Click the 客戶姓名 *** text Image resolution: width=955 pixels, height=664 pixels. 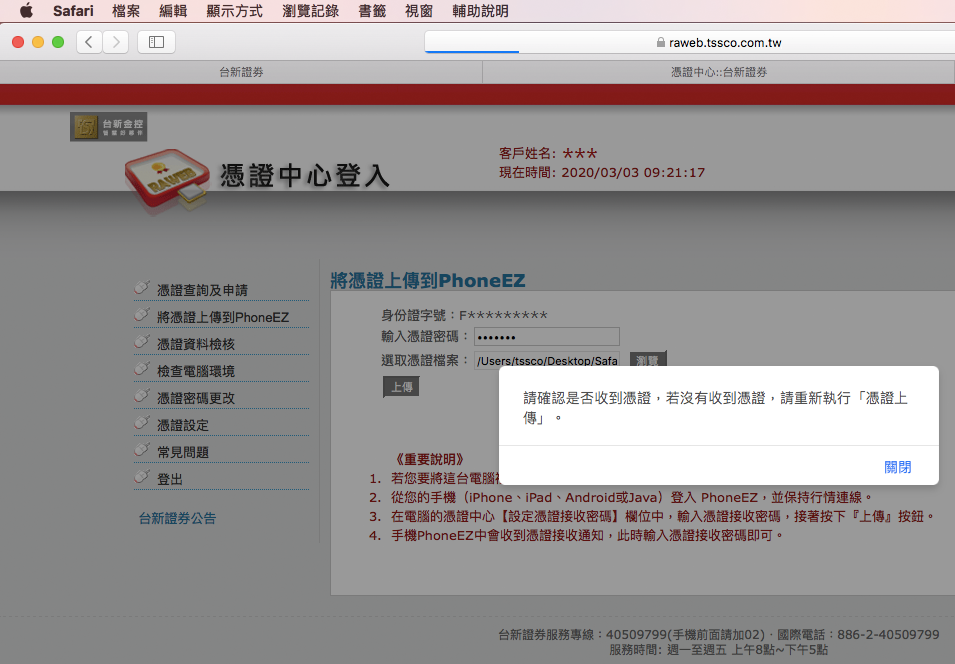(548, 153)
